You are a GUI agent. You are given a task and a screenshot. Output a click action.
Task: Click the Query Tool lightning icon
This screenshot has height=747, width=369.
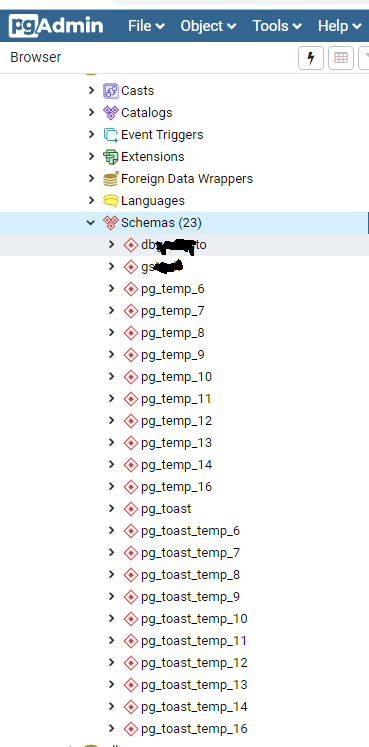pos(311,58)
